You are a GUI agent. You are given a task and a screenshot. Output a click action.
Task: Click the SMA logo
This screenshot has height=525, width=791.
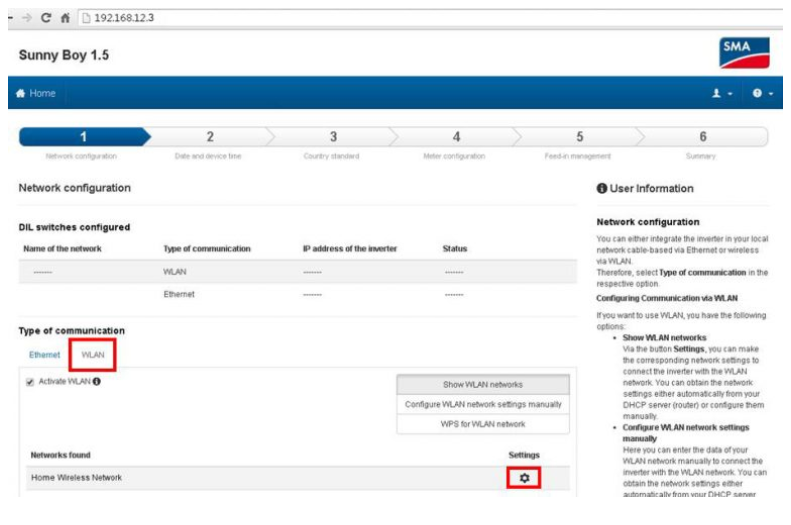pos(744,52)
